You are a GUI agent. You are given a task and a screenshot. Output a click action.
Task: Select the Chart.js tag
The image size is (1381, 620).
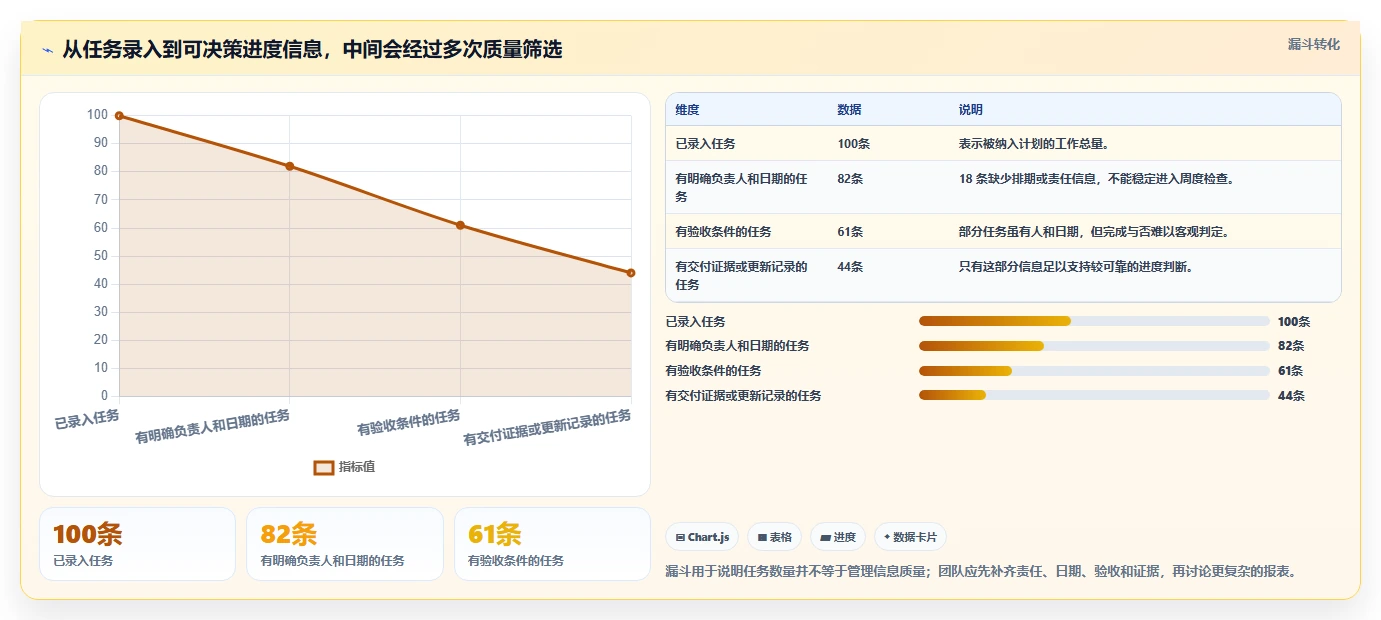(x=702, y=537)
